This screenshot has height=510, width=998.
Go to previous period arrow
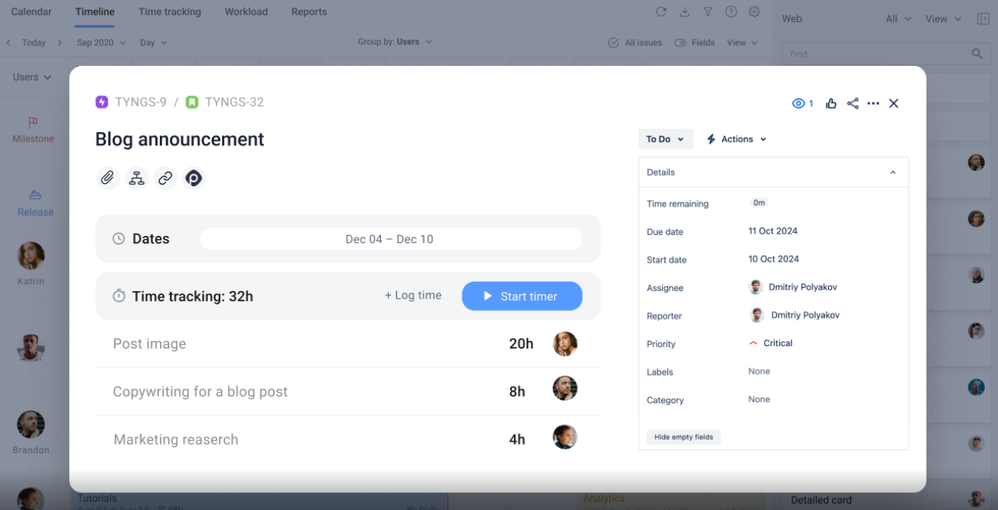click(x=8, y=43)
